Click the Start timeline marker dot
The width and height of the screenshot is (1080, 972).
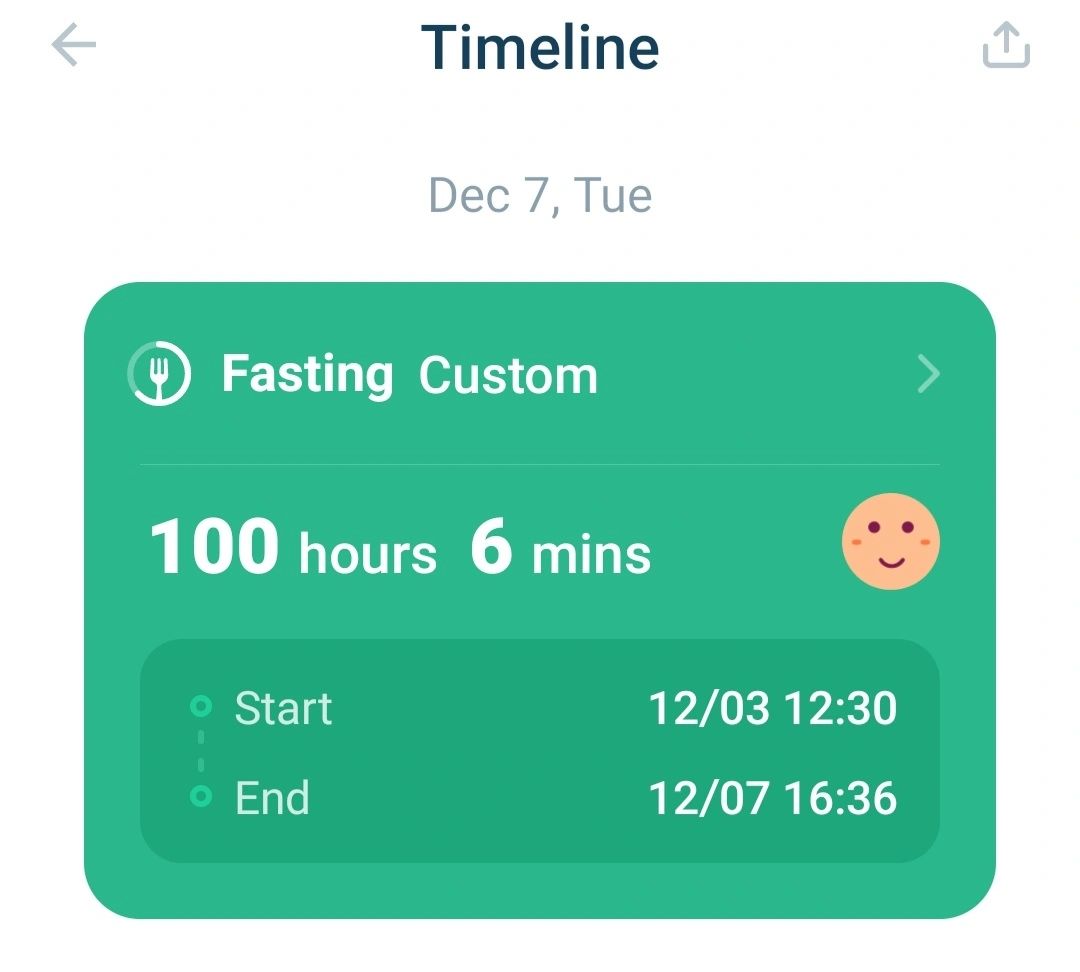201,706
